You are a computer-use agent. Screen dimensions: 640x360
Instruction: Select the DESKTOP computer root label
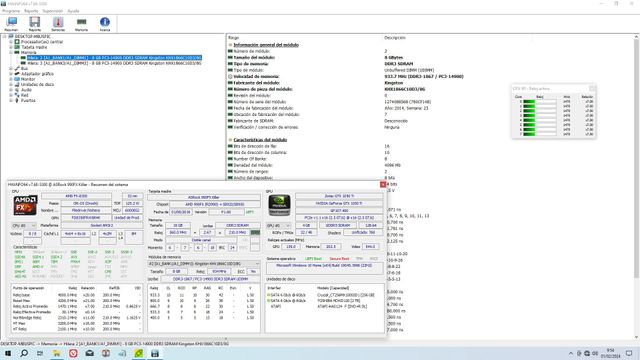click(x=33, y=37)
